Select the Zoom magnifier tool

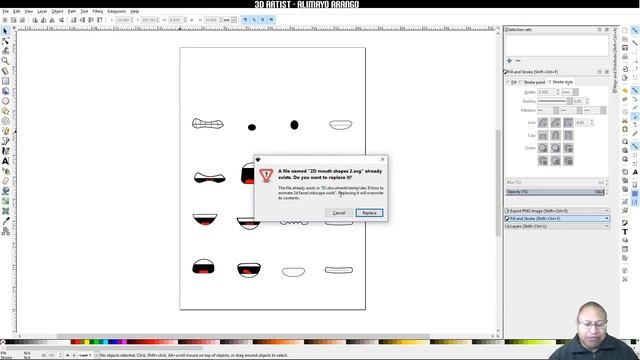(5, 61)
